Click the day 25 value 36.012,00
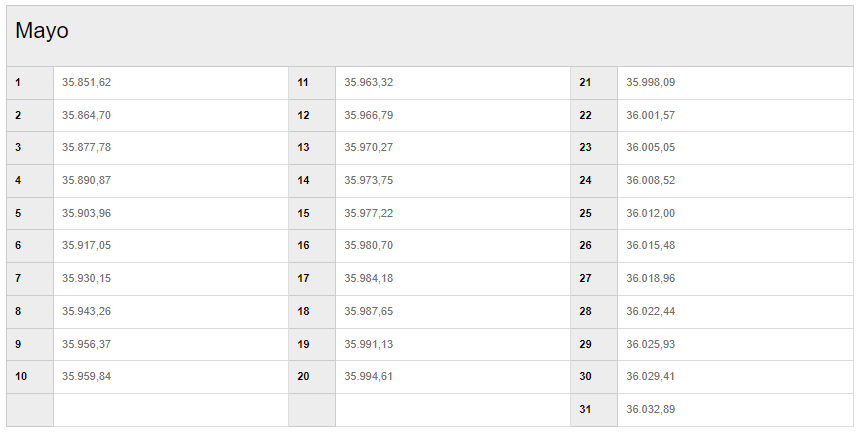The image size is (862, 439). point(650,213)
